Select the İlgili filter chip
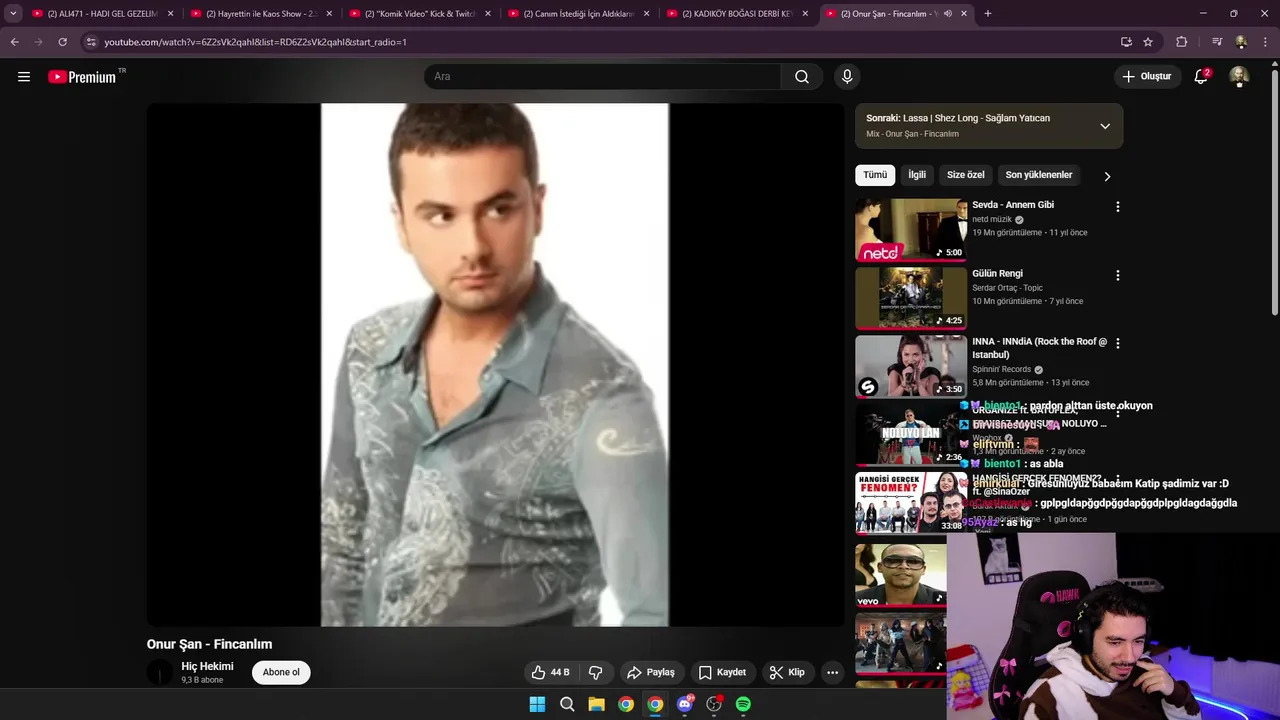Image resolution: width=1280 pixels, height=720 pixels. 917,175
